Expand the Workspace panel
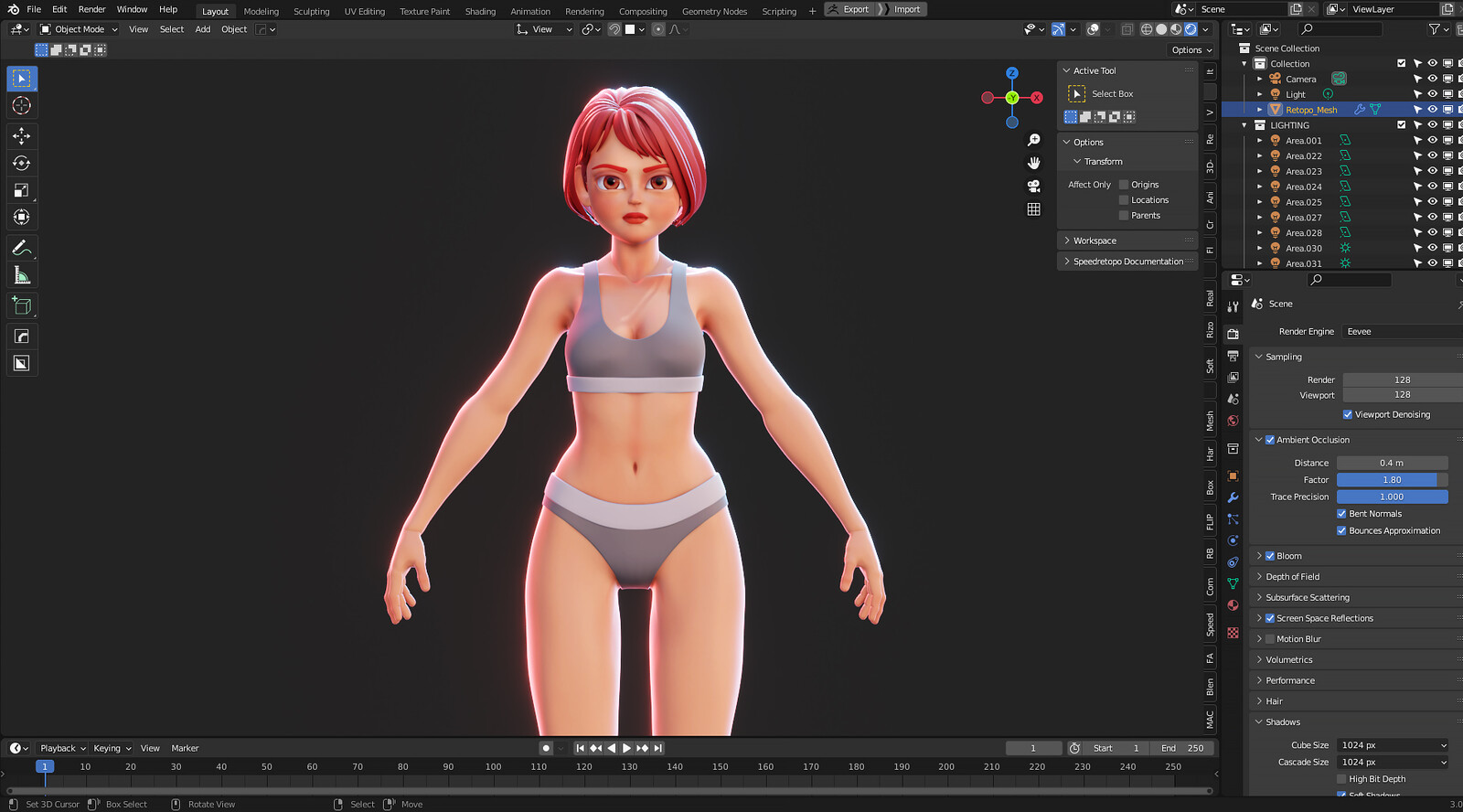 [x=1127, y=241]
